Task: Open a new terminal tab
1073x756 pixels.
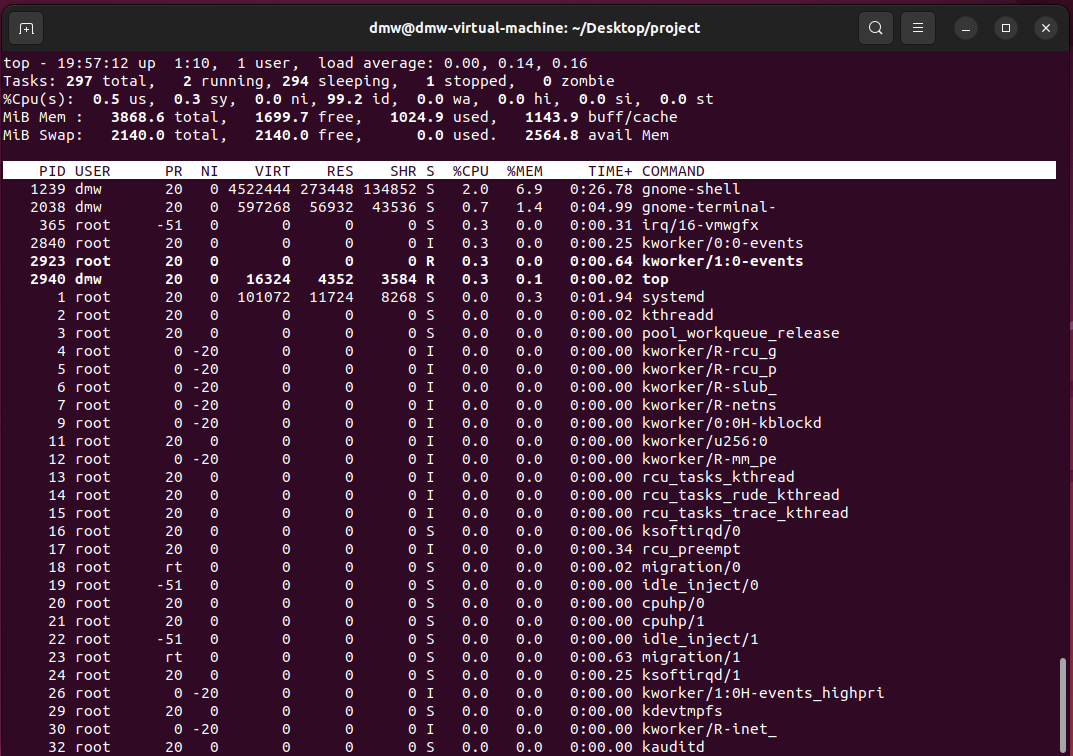Action: [26, 28]
